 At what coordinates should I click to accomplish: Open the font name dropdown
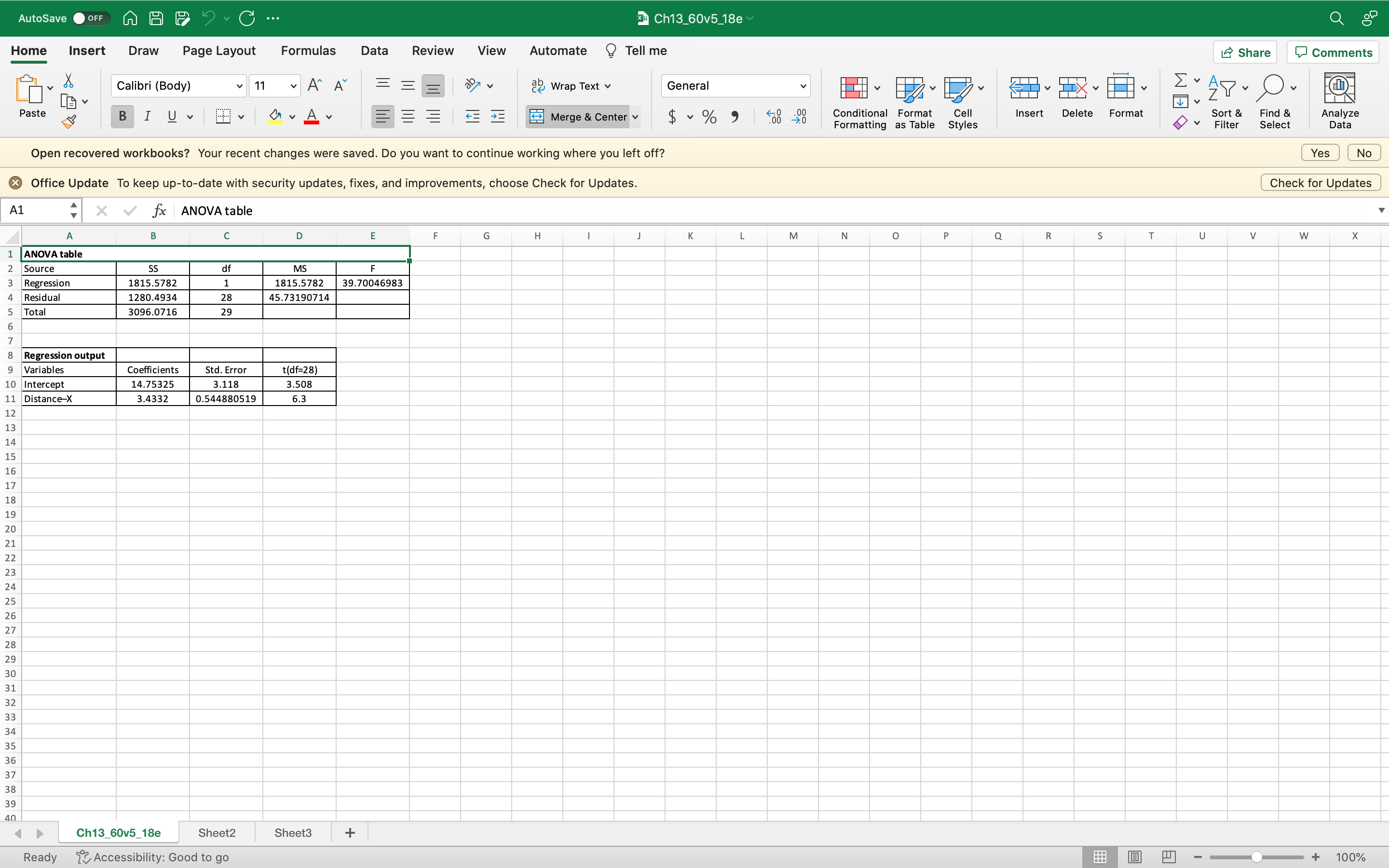pyautogui.click(x=239, y=86)
